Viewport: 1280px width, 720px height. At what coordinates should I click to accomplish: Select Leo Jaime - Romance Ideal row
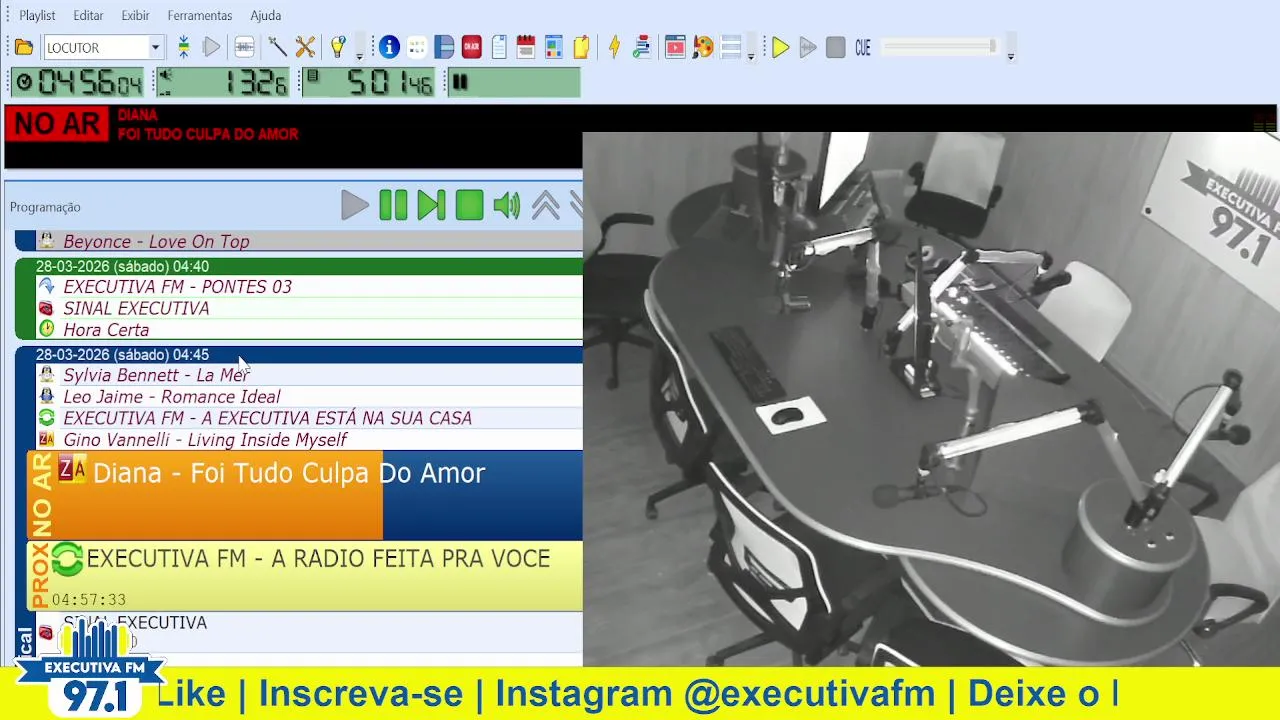tap(308, 396)
